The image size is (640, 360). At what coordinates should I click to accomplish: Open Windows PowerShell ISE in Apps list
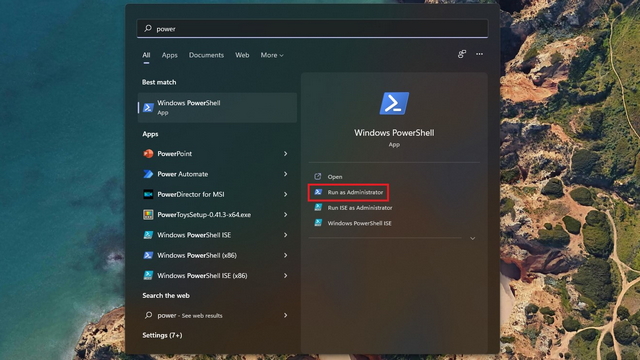216,235
